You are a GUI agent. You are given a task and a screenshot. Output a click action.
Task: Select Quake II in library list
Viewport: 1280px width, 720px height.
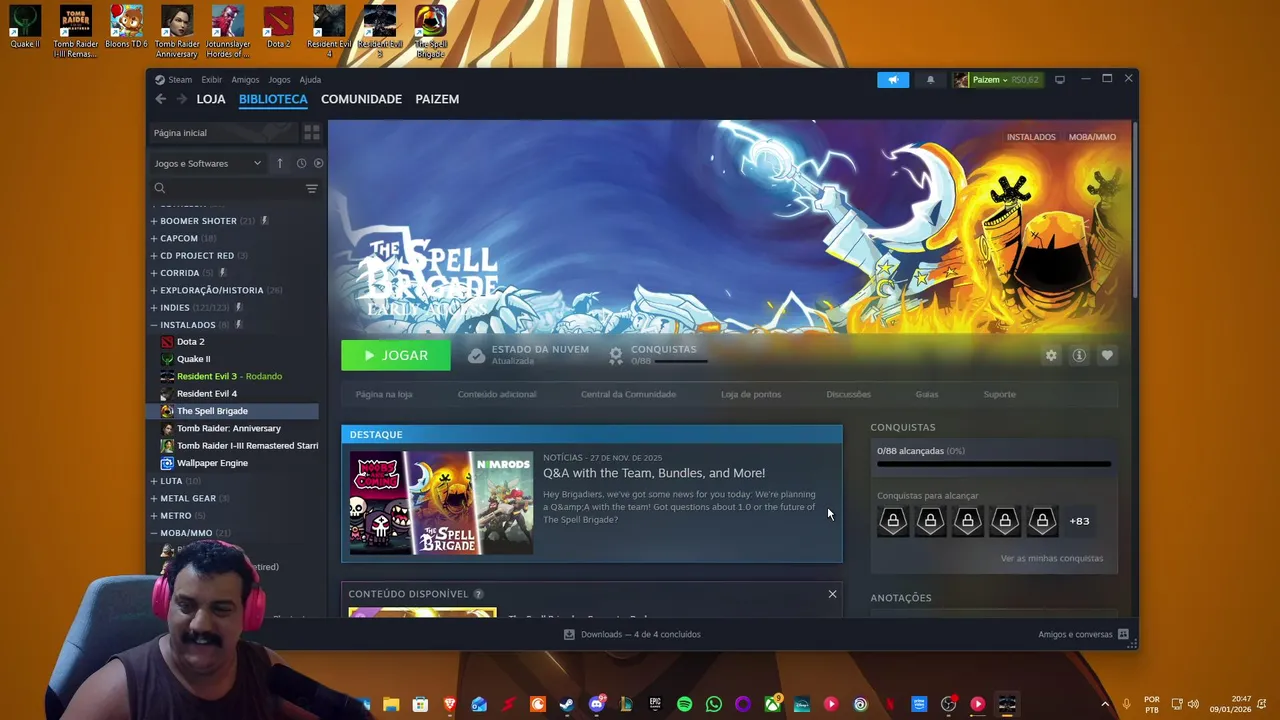pyautogui.click(x=193, y=359)
